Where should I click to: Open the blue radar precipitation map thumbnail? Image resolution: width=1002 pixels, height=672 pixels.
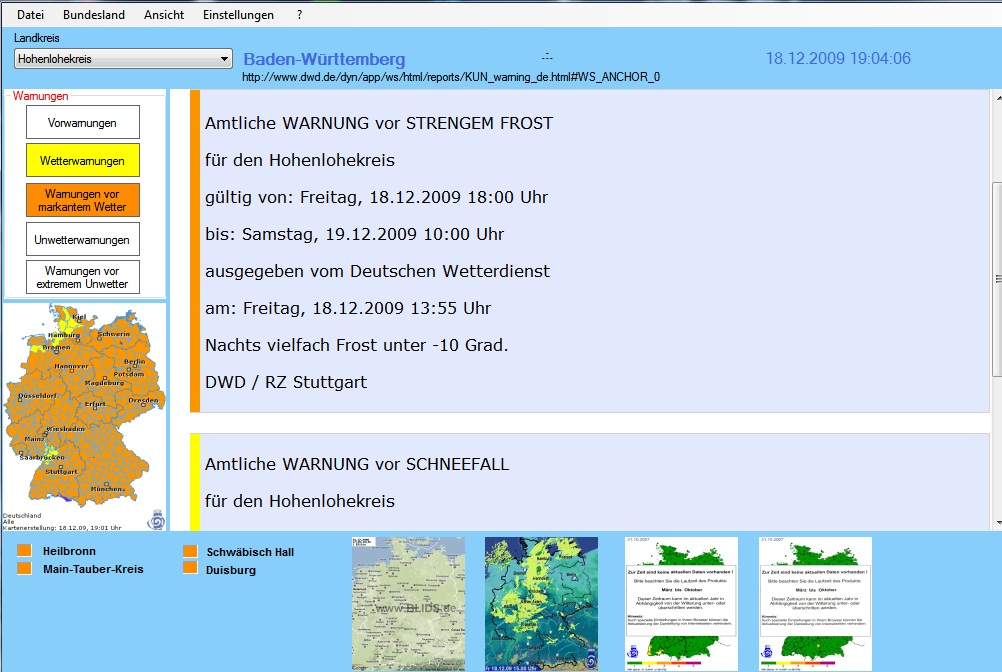click(x=541, y=603)
